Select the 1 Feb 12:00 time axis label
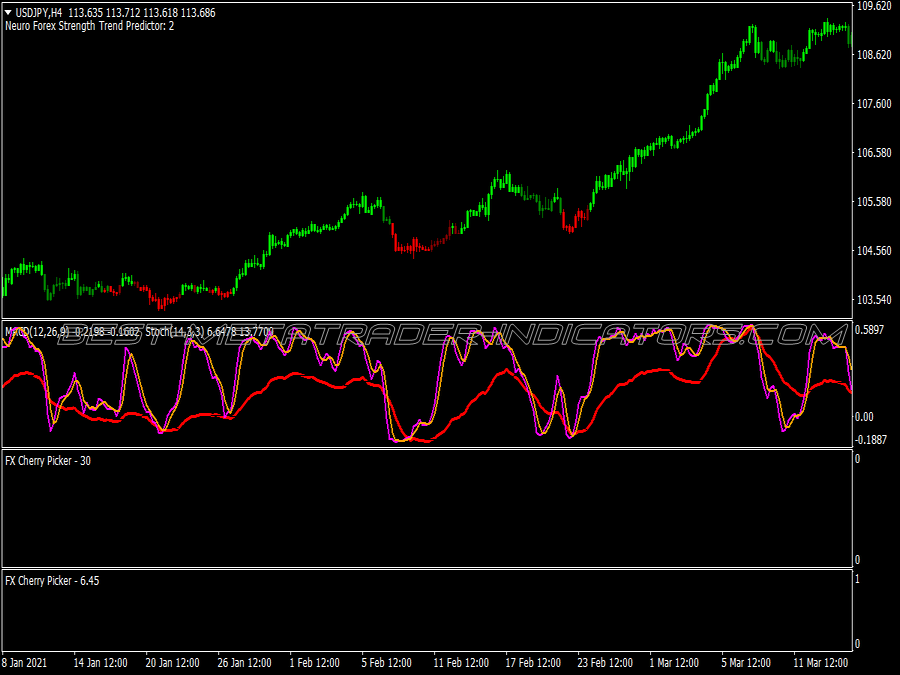This screenshot has height=675, width=900. tap(315, 662)
